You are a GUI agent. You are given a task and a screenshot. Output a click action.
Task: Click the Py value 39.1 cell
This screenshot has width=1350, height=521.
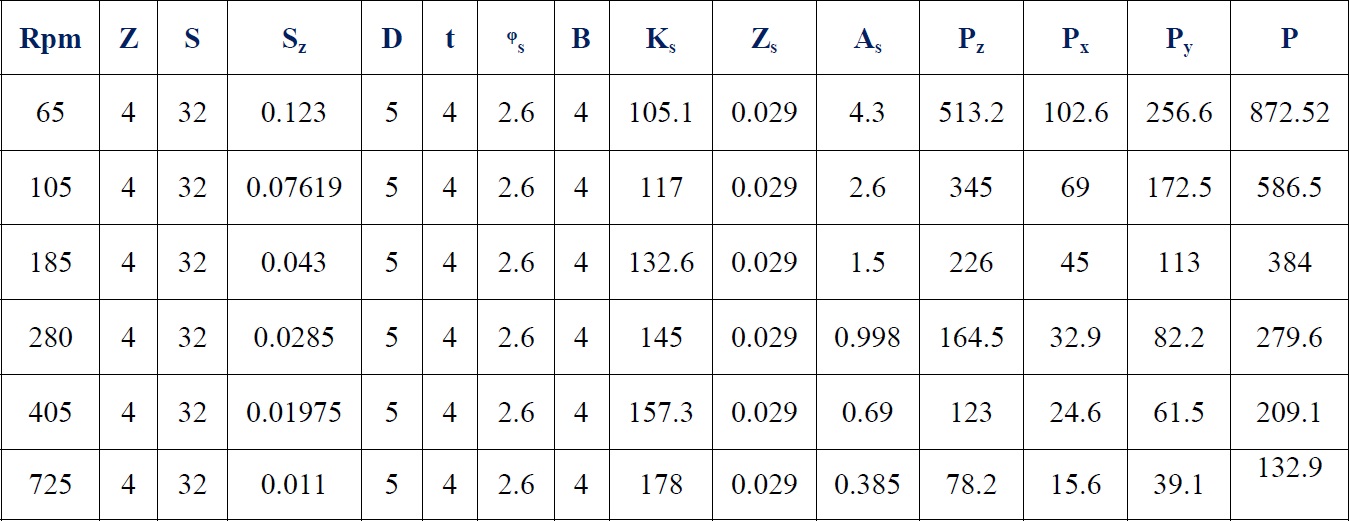(x=1179, y=484)
